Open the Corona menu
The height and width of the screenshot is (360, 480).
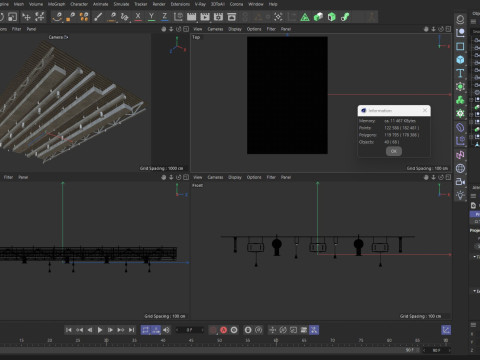(236, 4)
